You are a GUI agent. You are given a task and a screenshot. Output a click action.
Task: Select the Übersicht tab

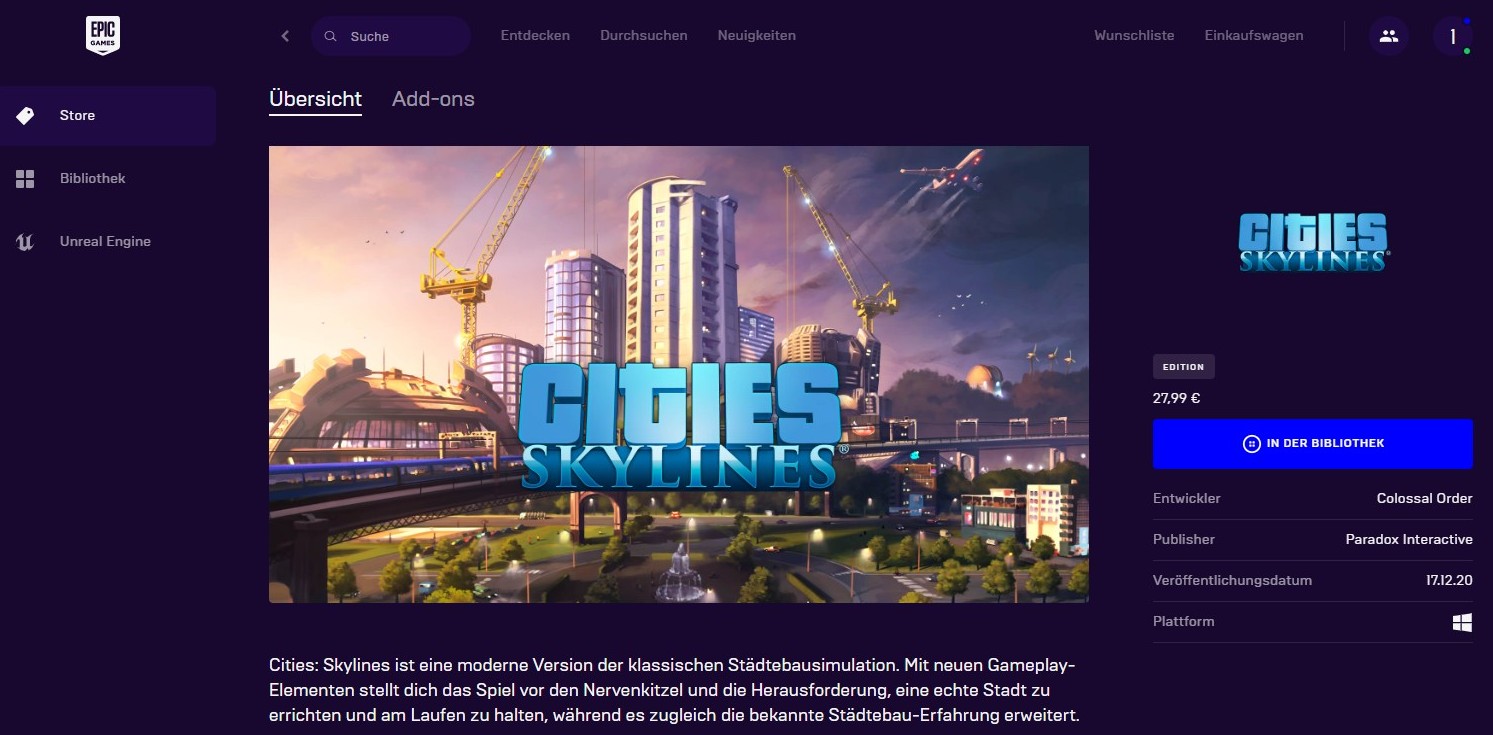coord(315,99)
